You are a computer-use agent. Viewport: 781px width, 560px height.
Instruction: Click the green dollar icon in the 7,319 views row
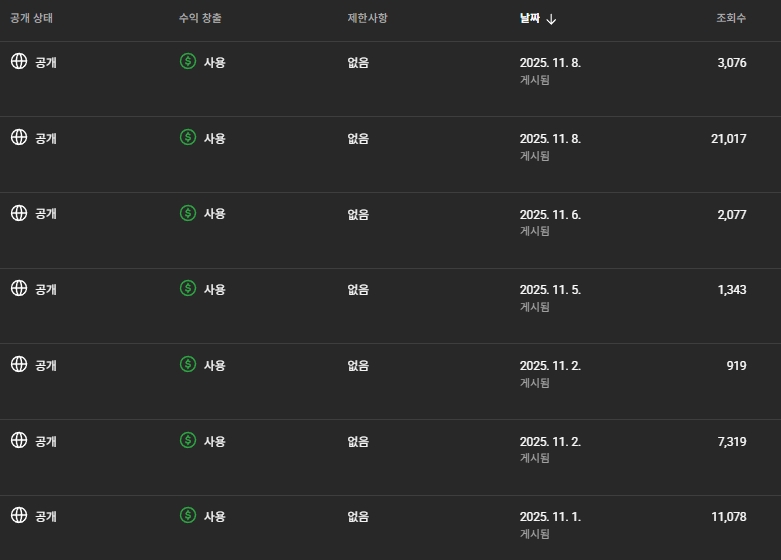pos(188,441)
